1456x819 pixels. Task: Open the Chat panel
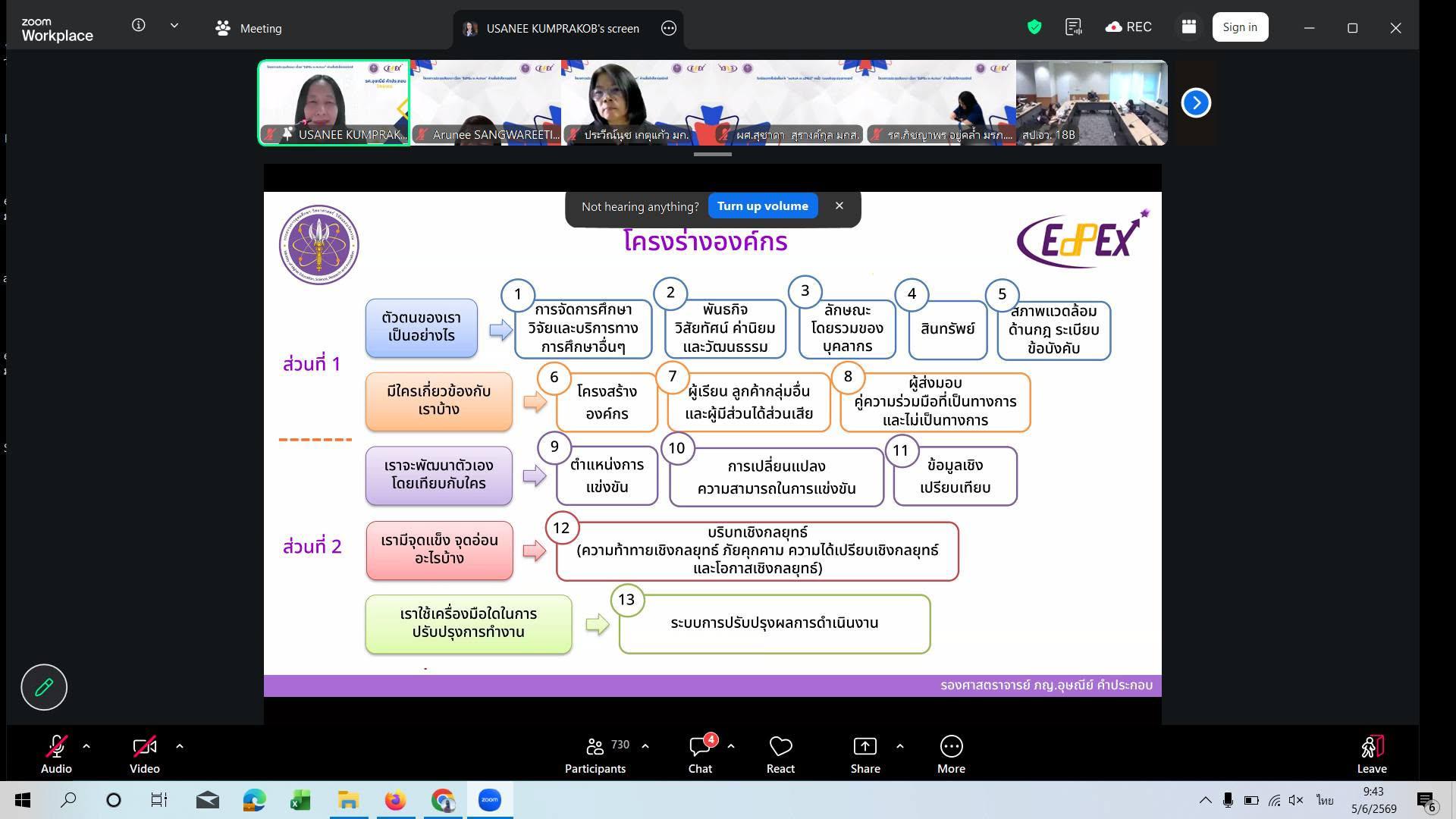pos(700,755)
